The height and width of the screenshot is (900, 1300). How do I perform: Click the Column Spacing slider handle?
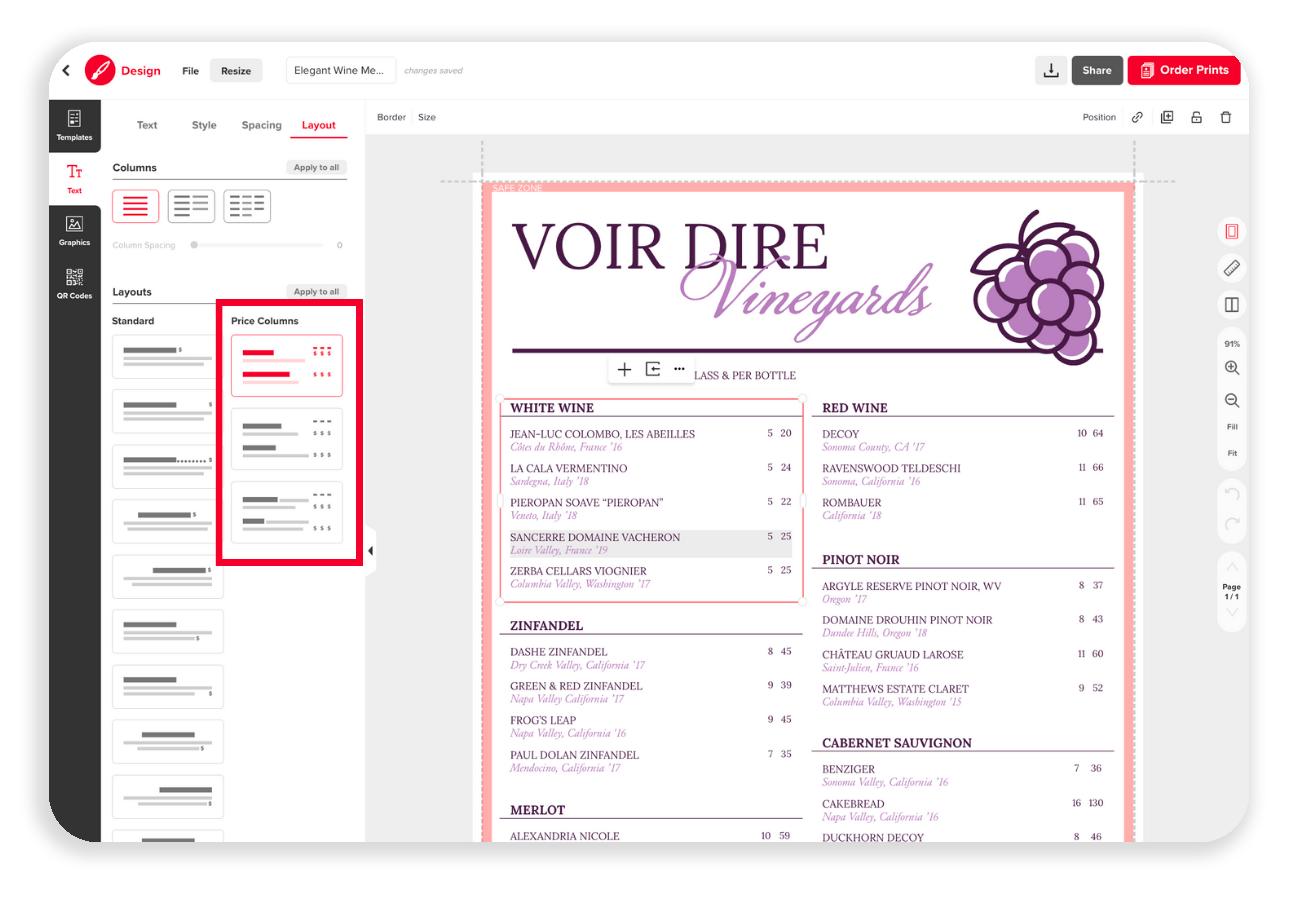click(x=194, y=245)
